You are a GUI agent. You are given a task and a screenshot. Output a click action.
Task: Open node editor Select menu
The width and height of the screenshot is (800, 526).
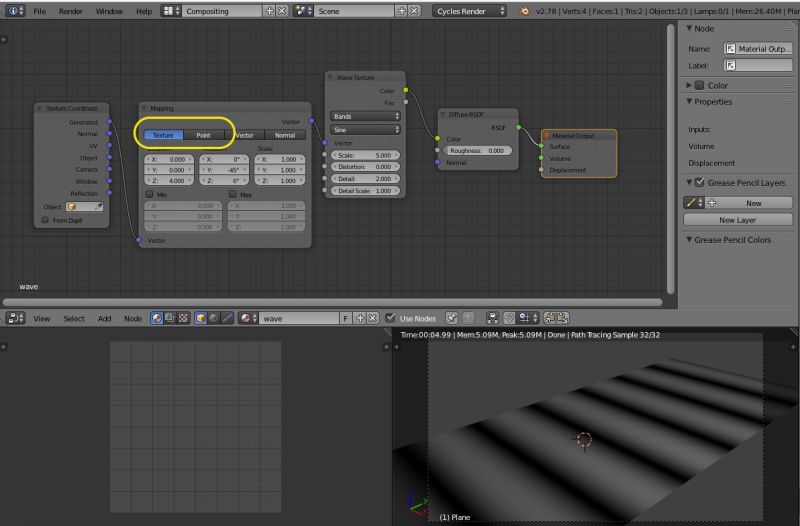click(x=74, y=318)
